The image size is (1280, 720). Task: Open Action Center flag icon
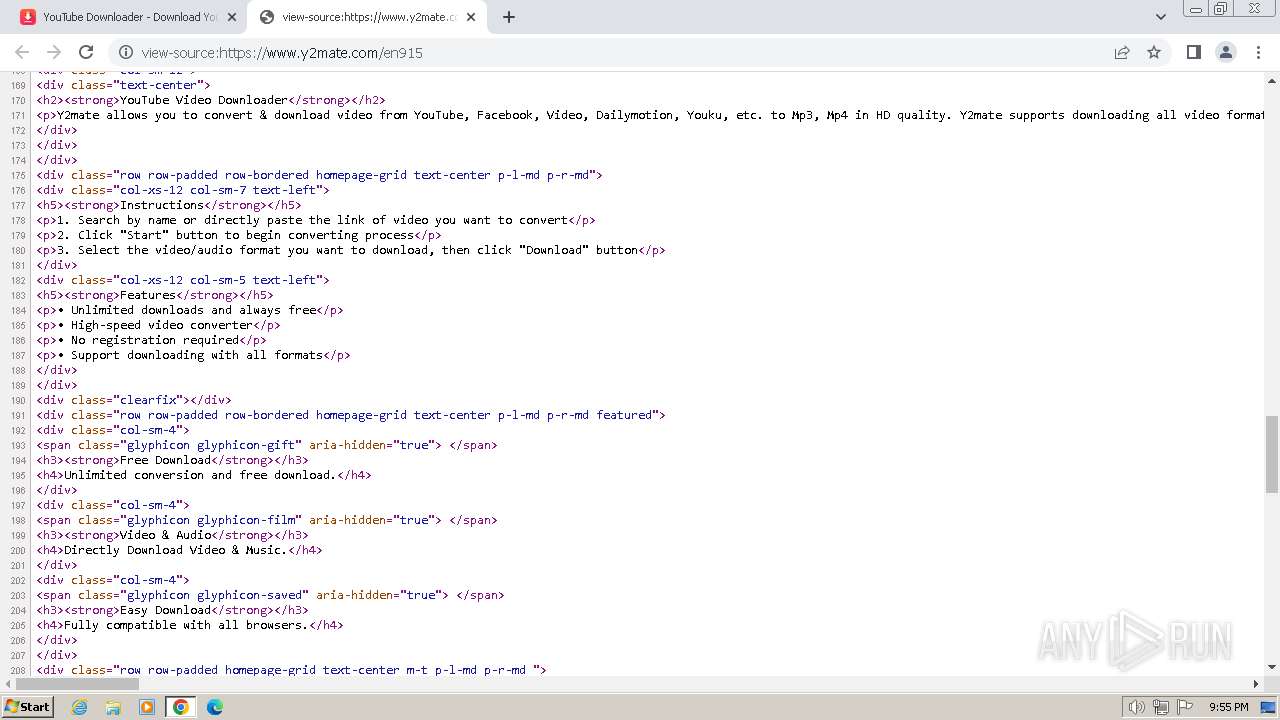pyautogui.click(x=1186, y=707)
